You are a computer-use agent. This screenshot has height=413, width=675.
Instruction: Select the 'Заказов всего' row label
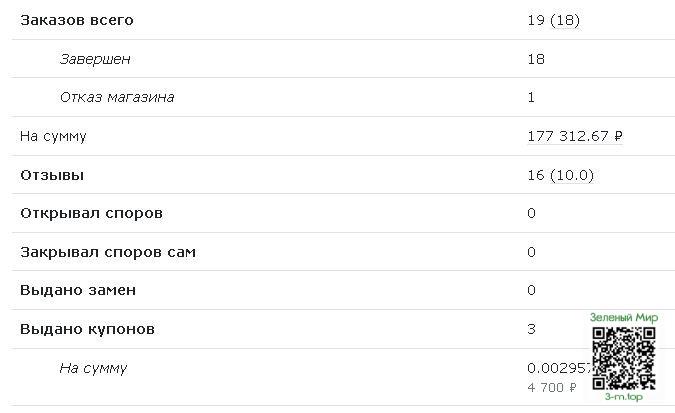click(x=77, y=20)
